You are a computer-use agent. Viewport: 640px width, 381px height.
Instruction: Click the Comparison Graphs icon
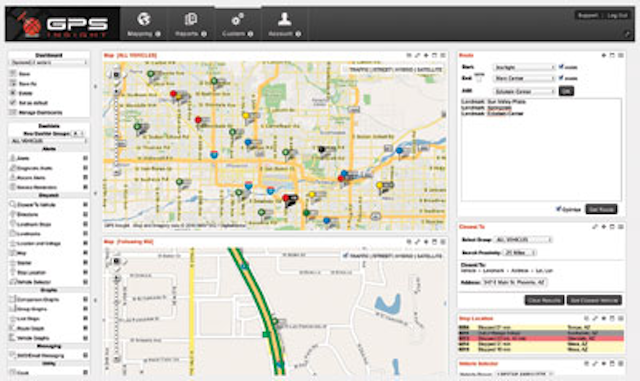[13, 299]
